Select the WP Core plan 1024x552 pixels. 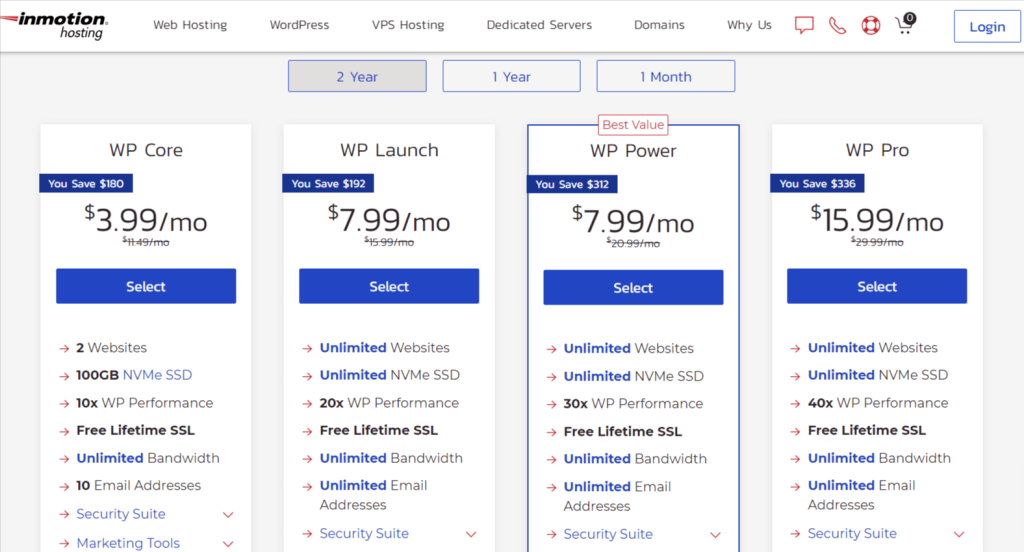tap(146, 286)
